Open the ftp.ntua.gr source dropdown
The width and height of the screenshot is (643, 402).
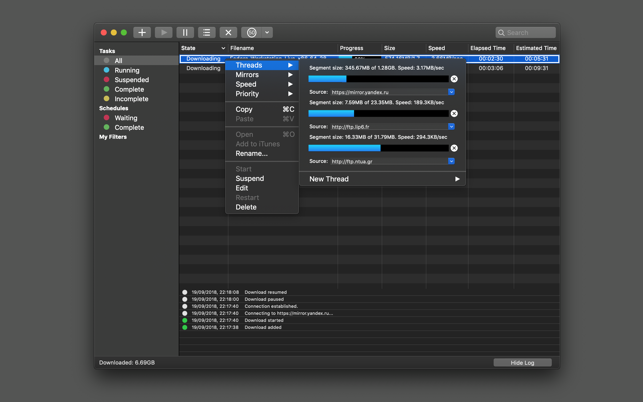tap(451, 161)
